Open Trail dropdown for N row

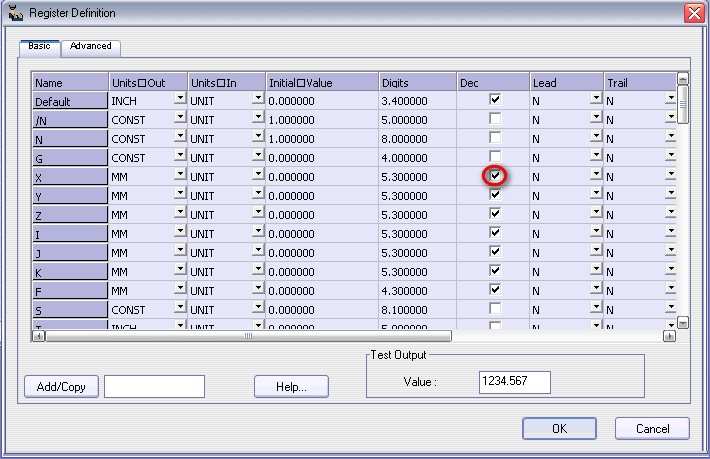[671, 136]
